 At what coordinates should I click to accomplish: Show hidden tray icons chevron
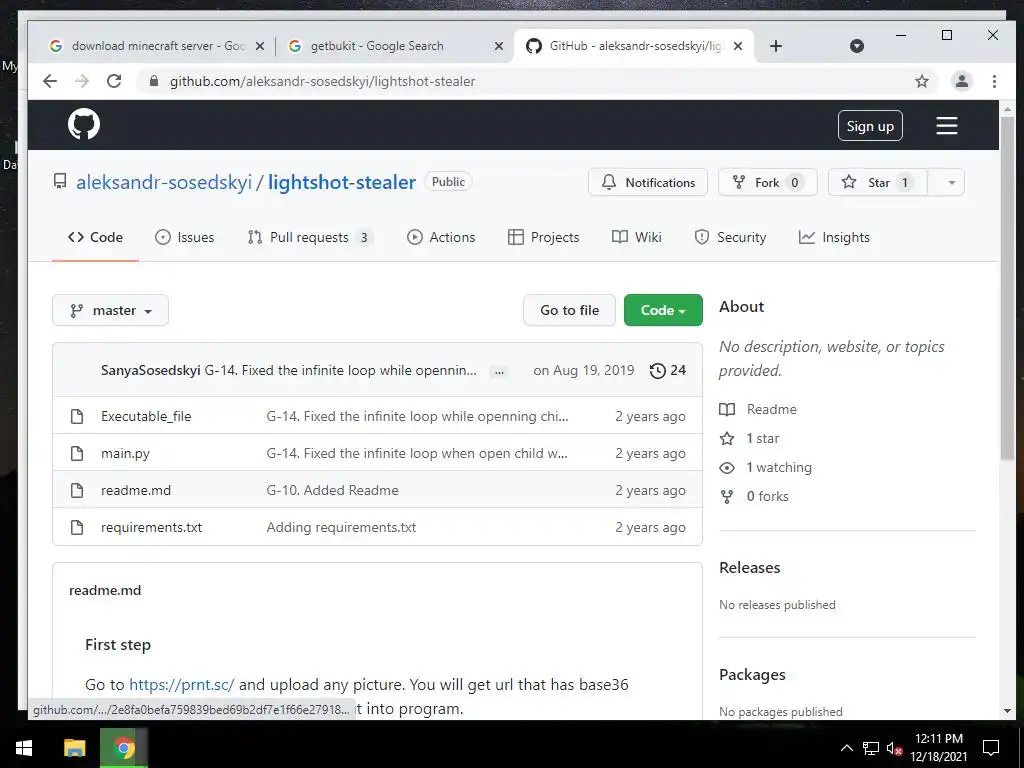coord(846,748)
